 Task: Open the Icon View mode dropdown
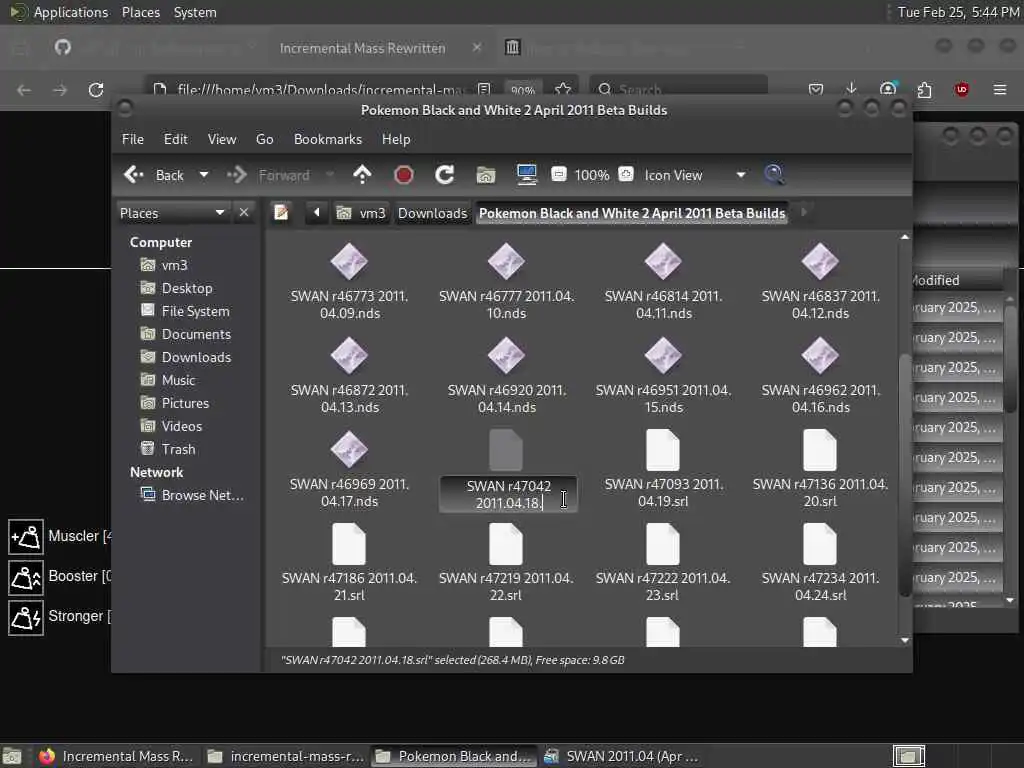pyautogui.click(x=695, y=175)
